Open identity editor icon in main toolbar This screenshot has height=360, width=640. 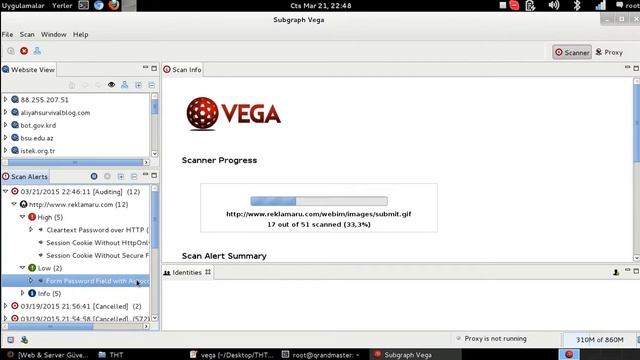tap(37, 51)
